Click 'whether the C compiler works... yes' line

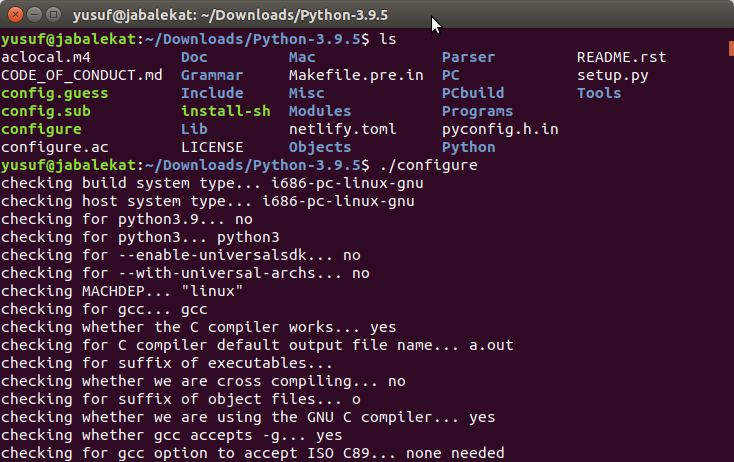(x=198, y=328)
